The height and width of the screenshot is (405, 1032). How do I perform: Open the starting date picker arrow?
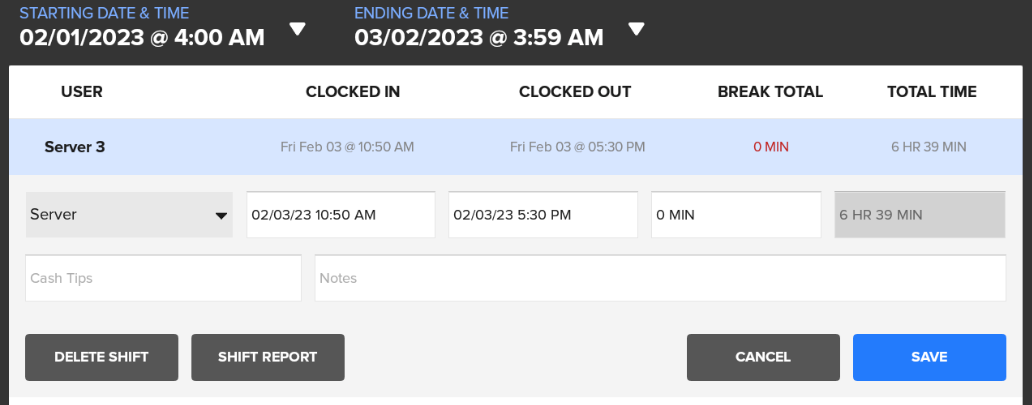pyautogui.click(x=297, y=29)
